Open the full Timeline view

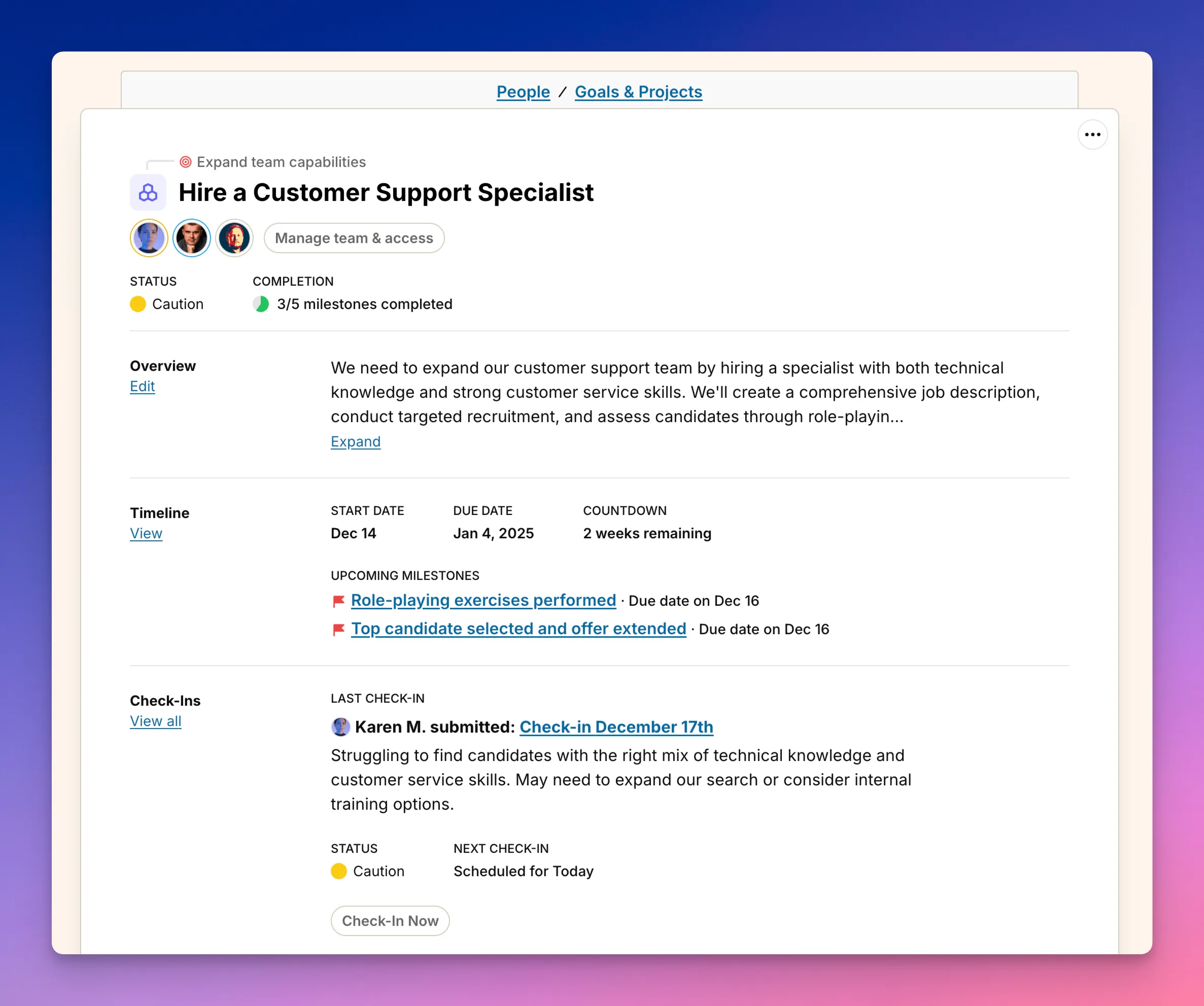[146, 533]
